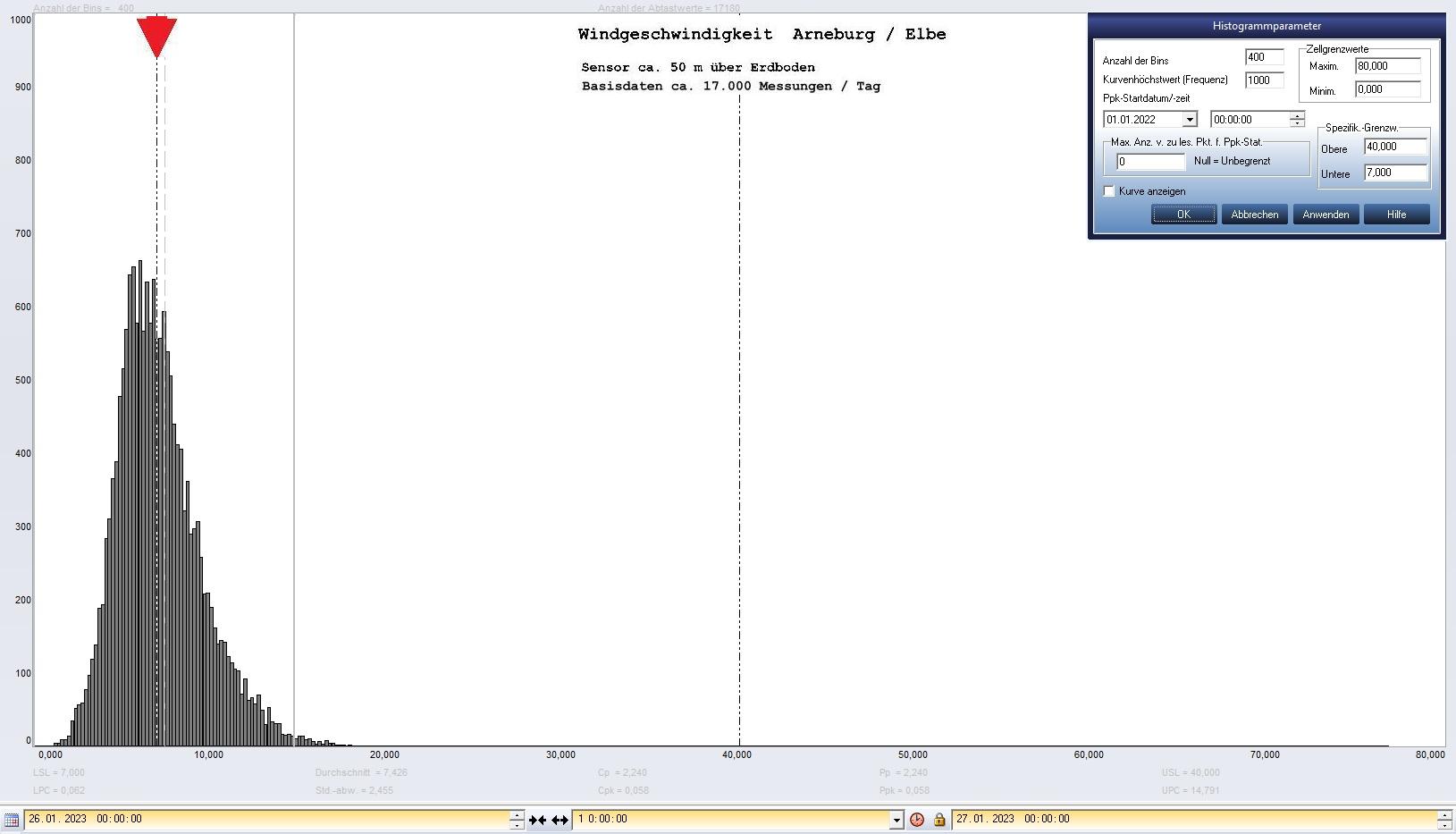Click the Anwenden button

tap(1326, 215)
